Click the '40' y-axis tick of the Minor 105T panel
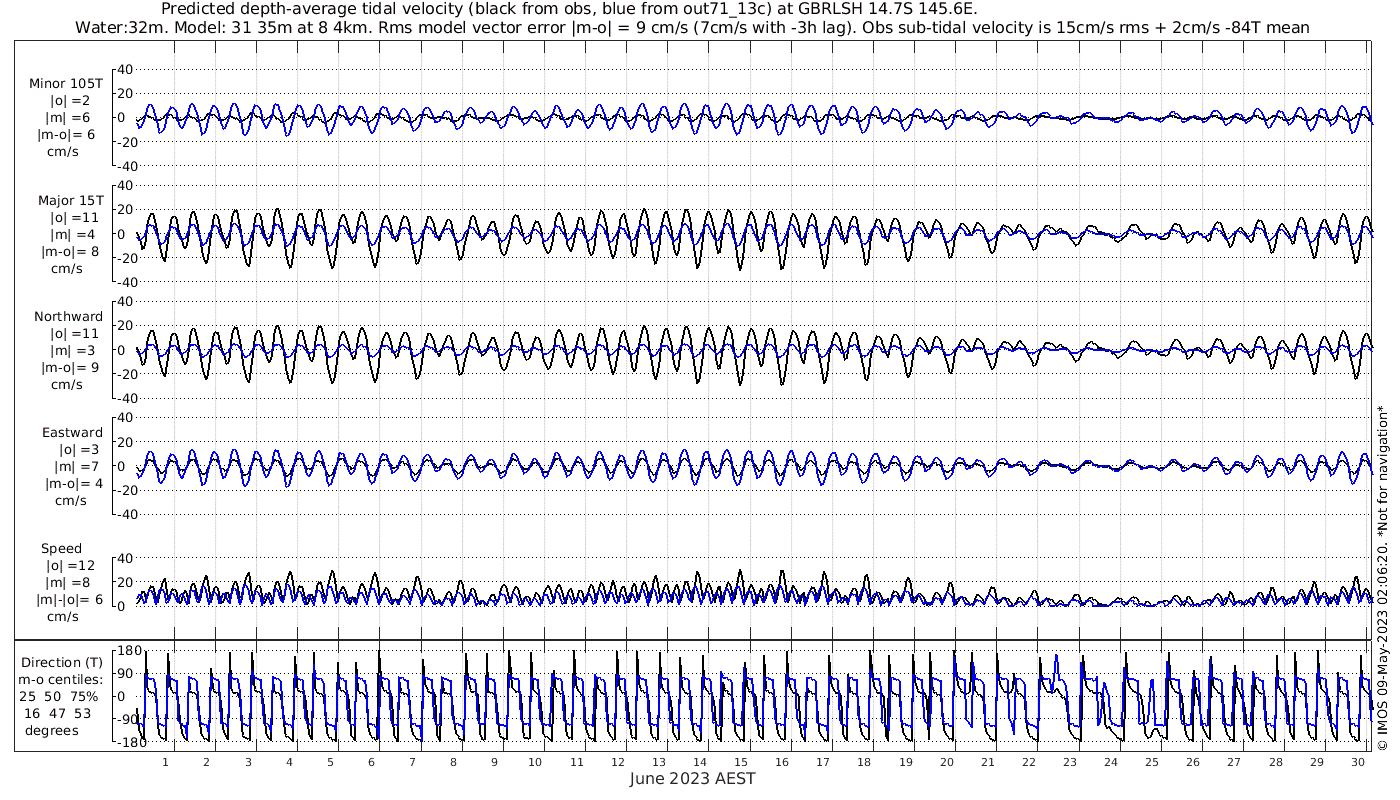This screenshot has width=1400, height=800. click(x=124, y=69)
